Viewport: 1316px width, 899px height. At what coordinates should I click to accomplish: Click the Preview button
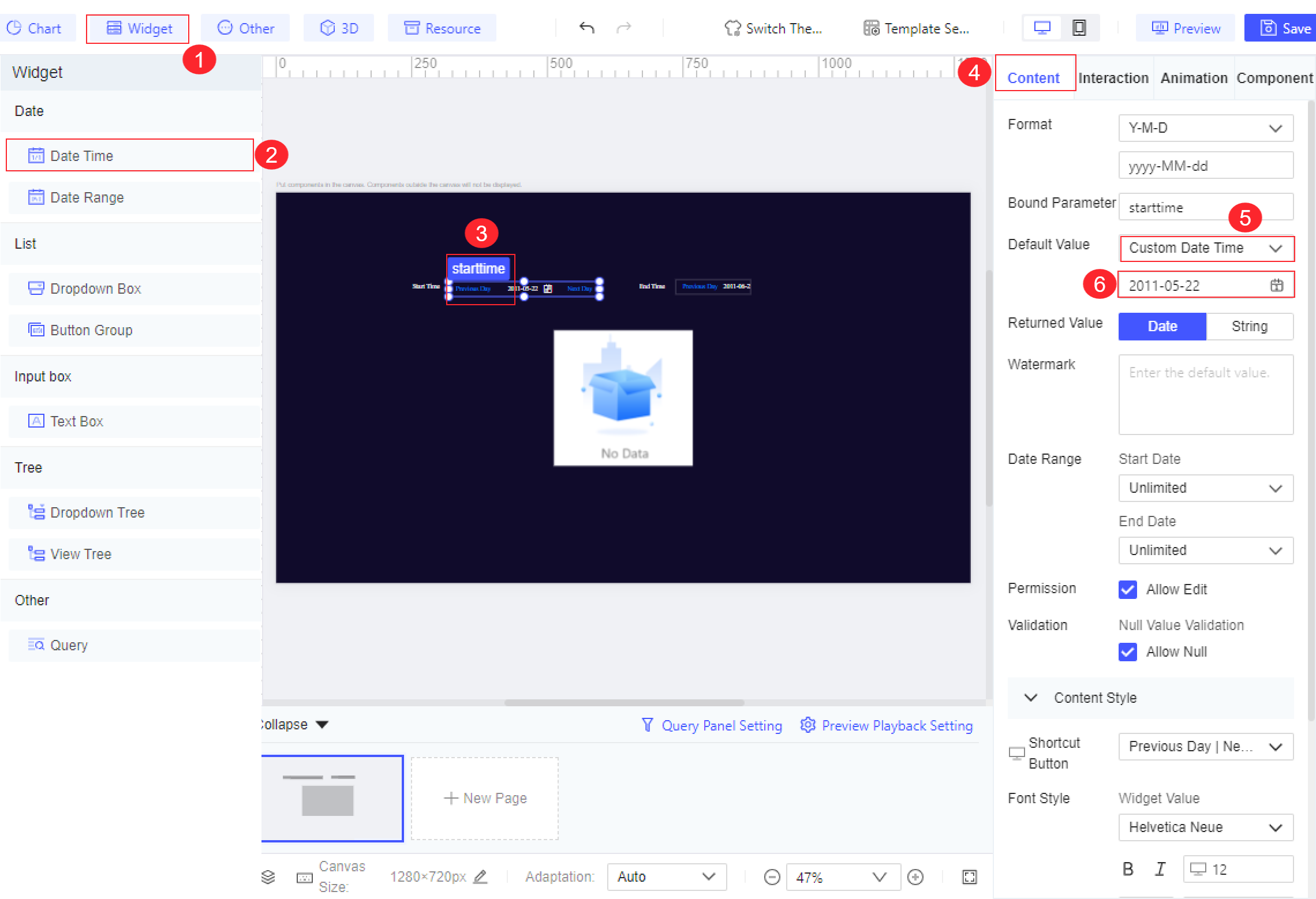coord(1186,28)
